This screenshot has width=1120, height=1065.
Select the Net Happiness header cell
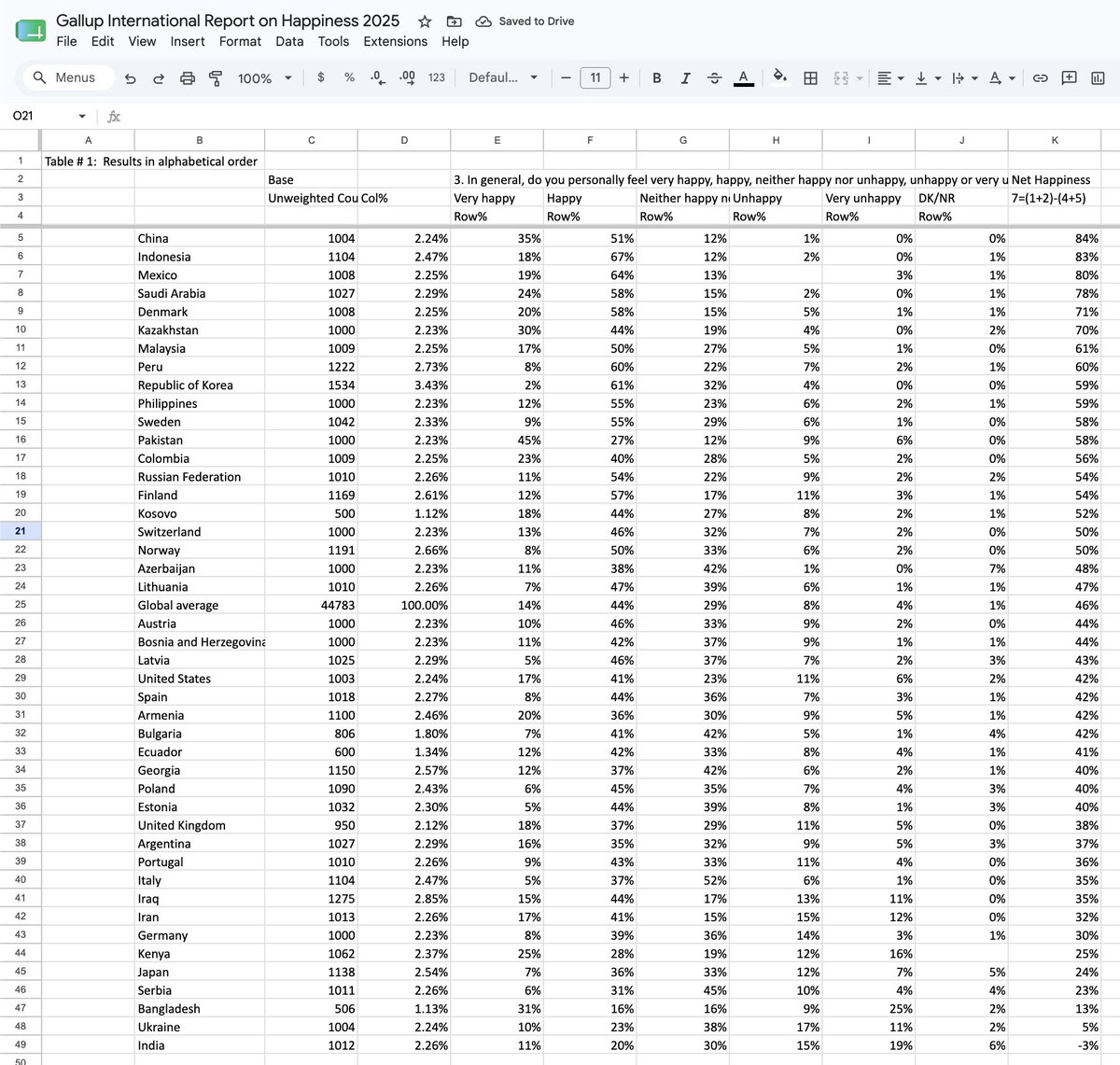(1055, 179)
